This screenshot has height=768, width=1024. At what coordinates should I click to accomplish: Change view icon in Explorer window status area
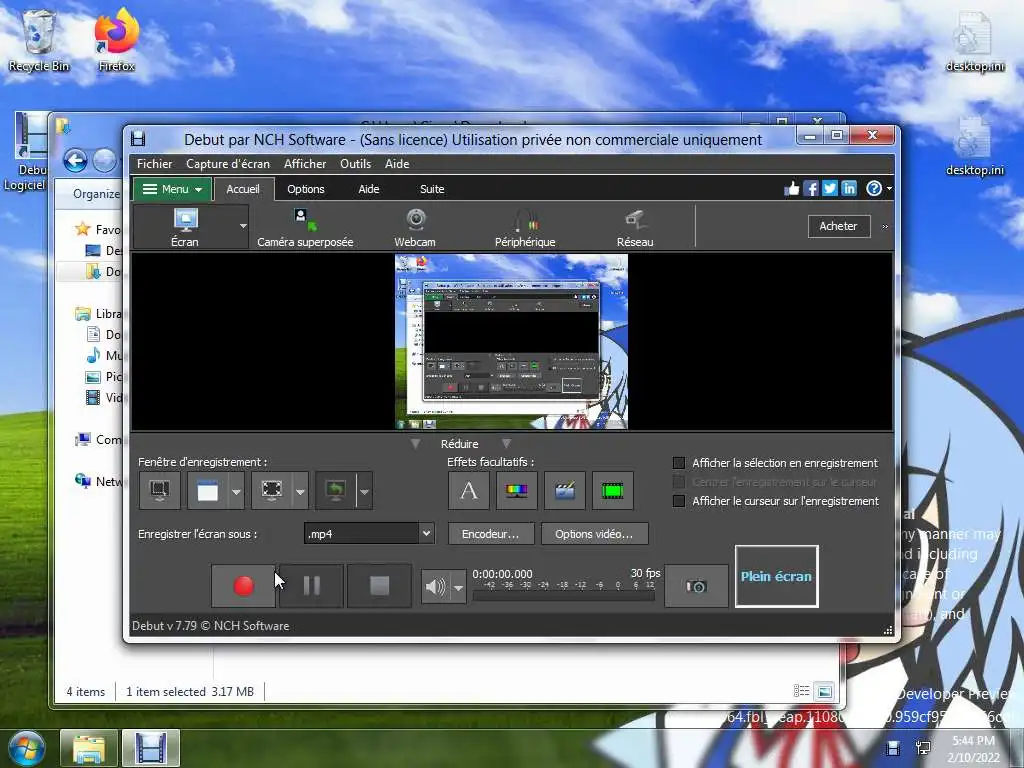(801, 691)
